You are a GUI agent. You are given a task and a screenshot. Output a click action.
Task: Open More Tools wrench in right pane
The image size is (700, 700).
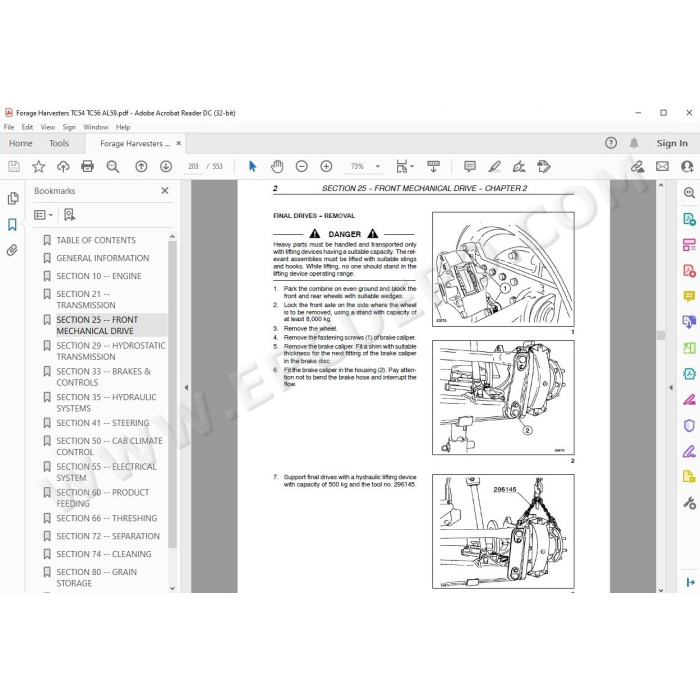689,503
